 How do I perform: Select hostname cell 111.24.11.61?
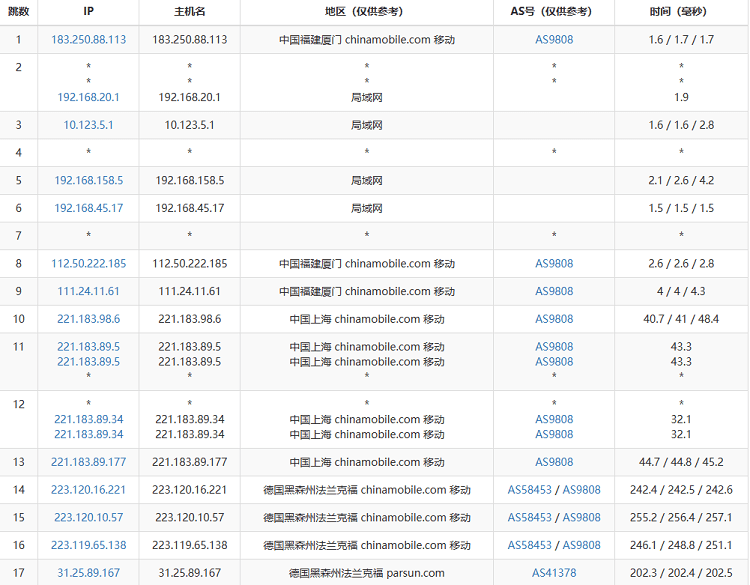click(x=189, y=291)
